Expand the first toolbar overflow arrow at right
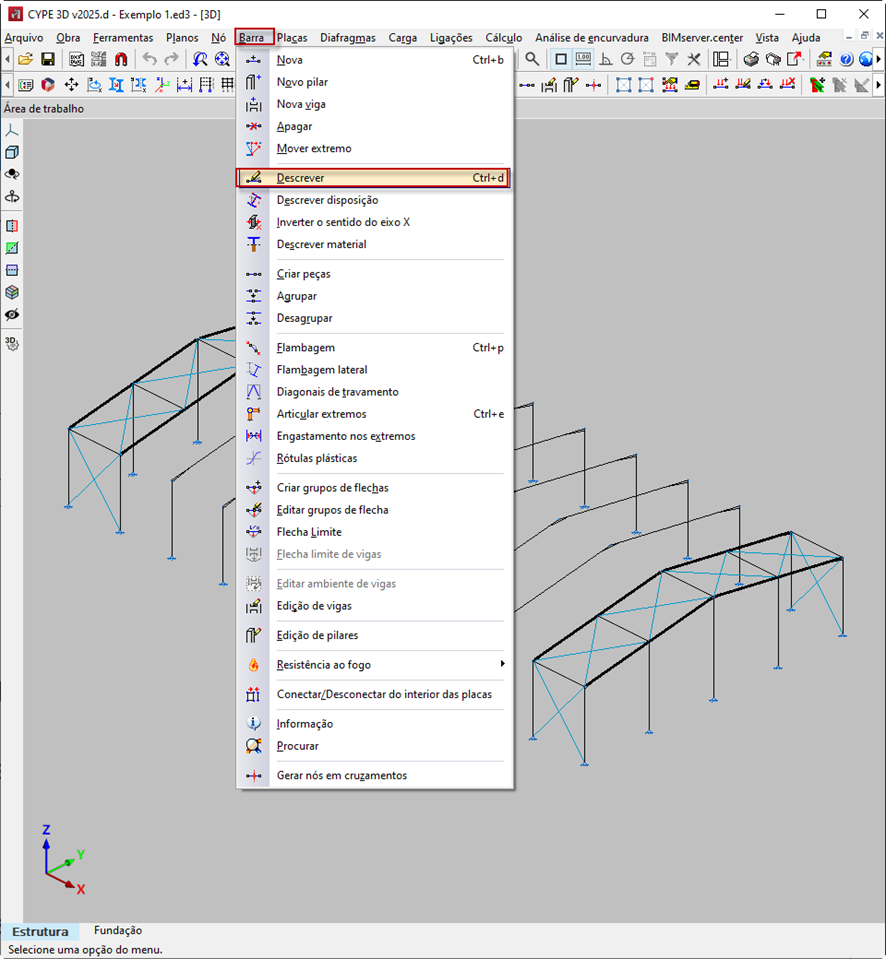The width and height of the screenshot is (886, 959). pyautogui.click(x=879, y=59)
